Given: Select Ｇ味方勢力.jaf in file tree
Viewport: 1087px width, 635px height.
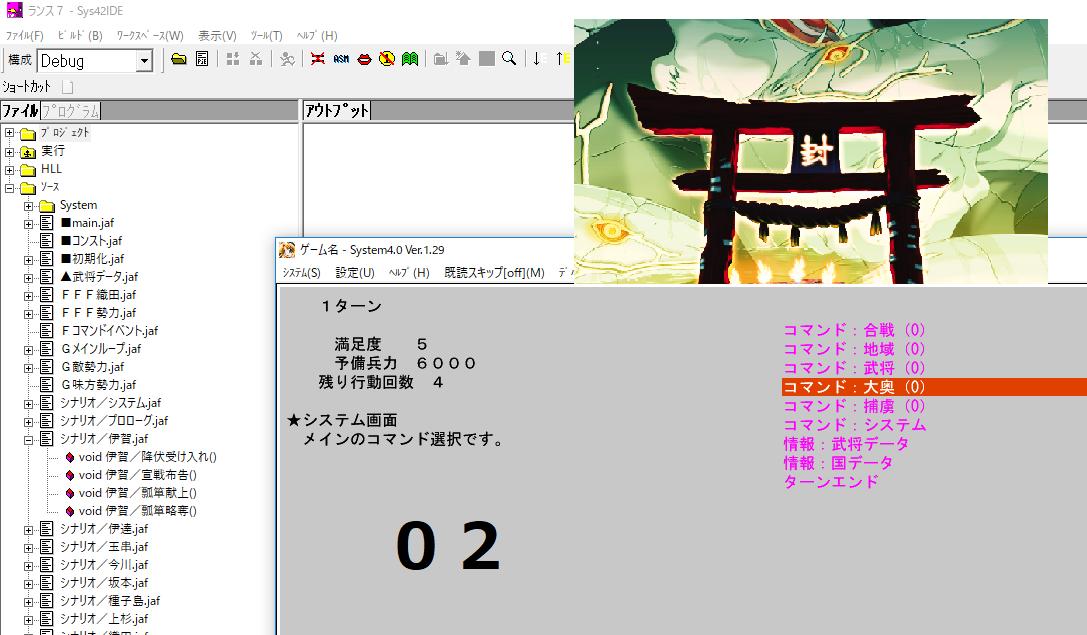Looking at the screenshot, I should (x=98, y=385).
